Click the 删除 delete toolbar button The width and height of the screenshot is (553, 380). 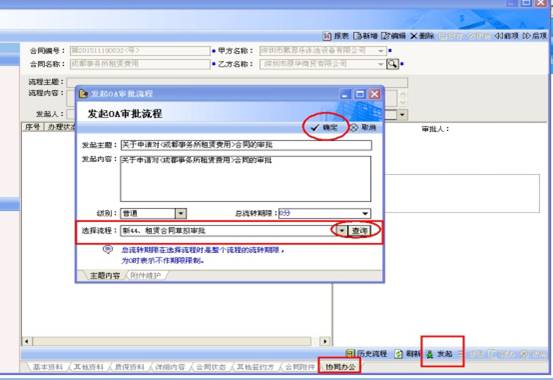coord(422,36)
